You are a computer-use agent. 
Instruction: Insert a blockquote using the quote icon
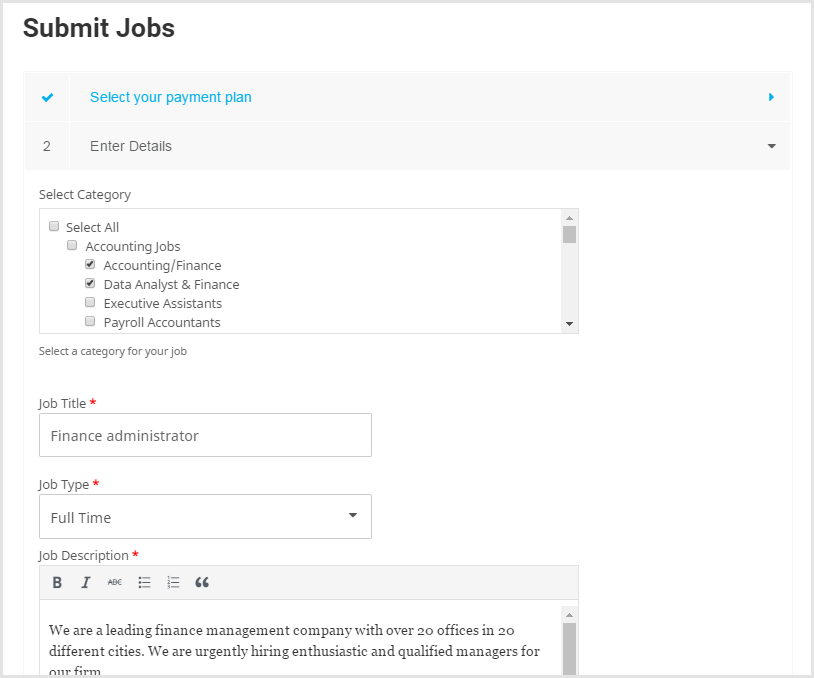(202, 582)
